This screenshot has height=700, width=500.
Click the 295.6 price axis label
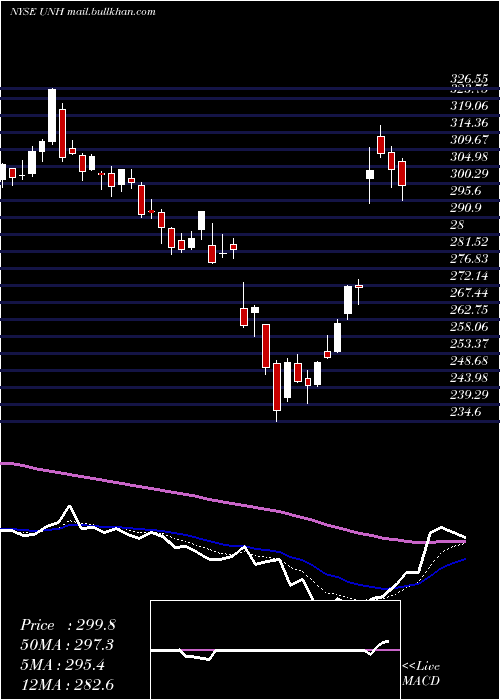click(x=466, y=191)
